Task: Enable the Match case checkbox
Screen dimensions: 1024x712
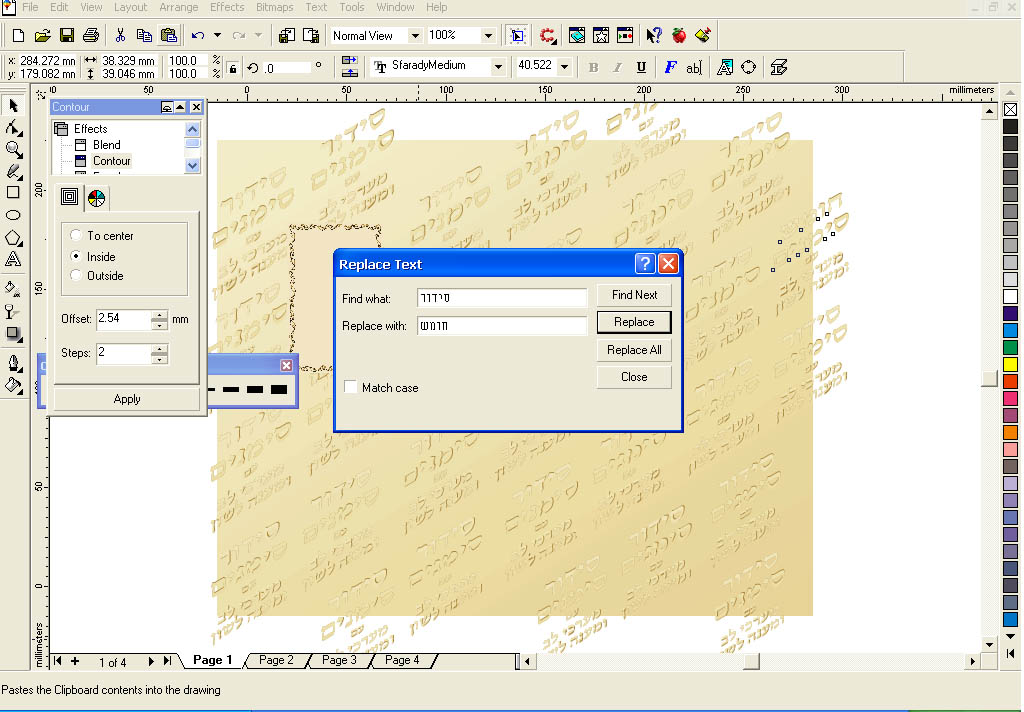Action: (351, 387)
